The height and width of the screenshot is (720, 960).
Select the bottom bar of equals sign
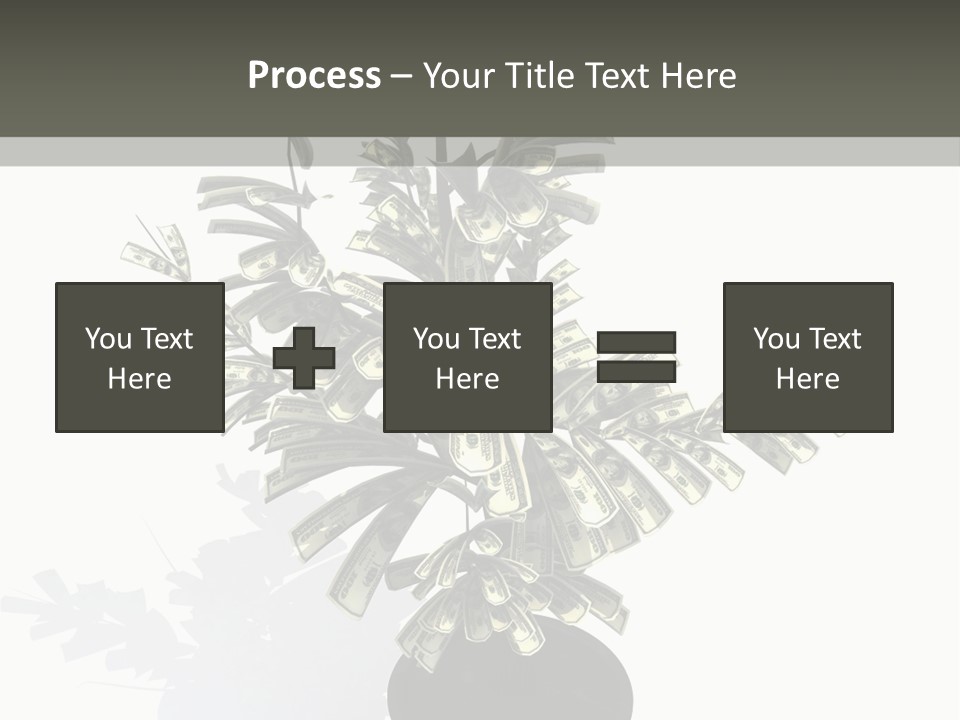(637, 371)
